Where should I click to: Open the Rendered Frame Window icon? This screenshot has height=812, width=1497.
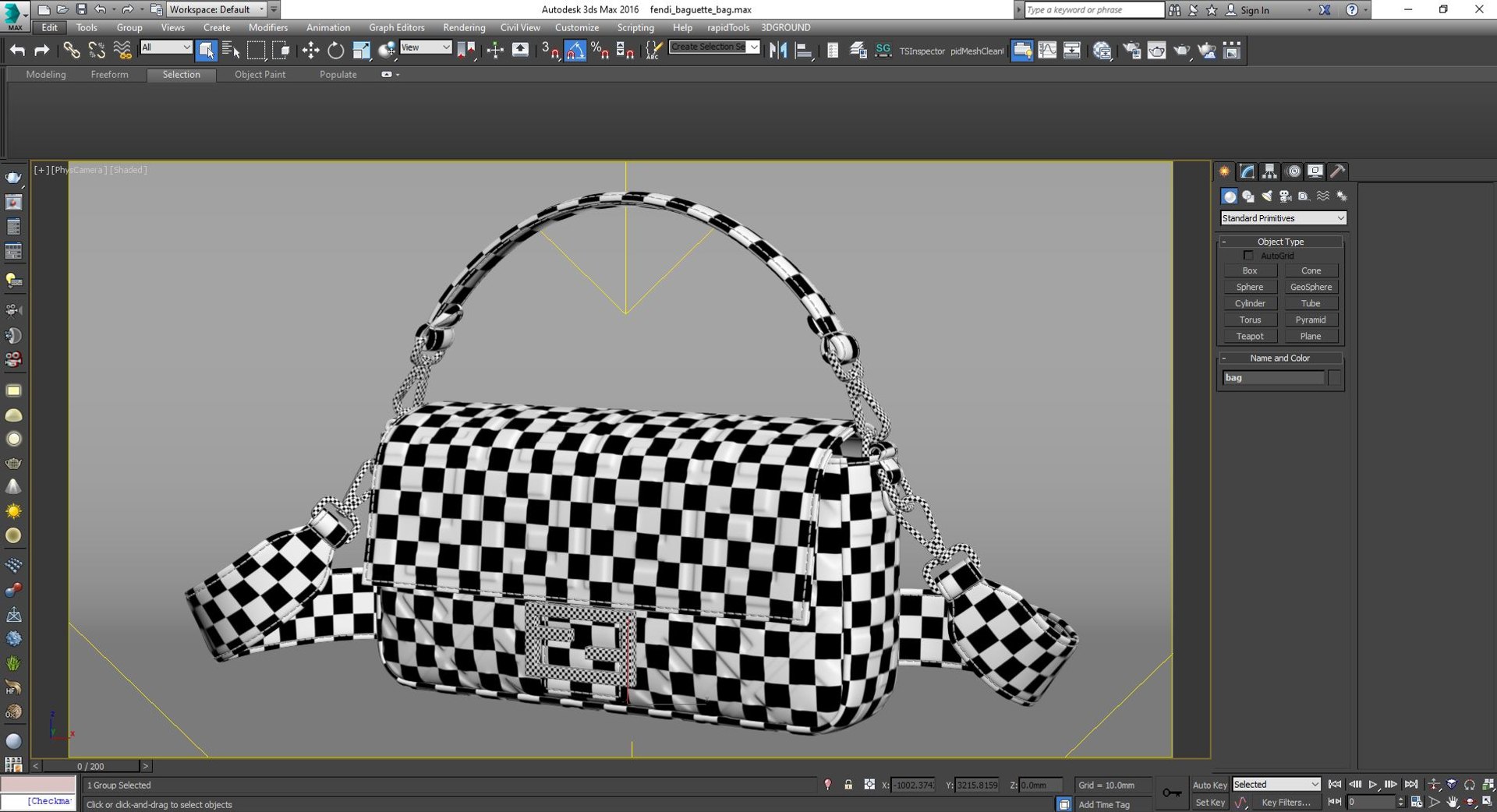1157,51
